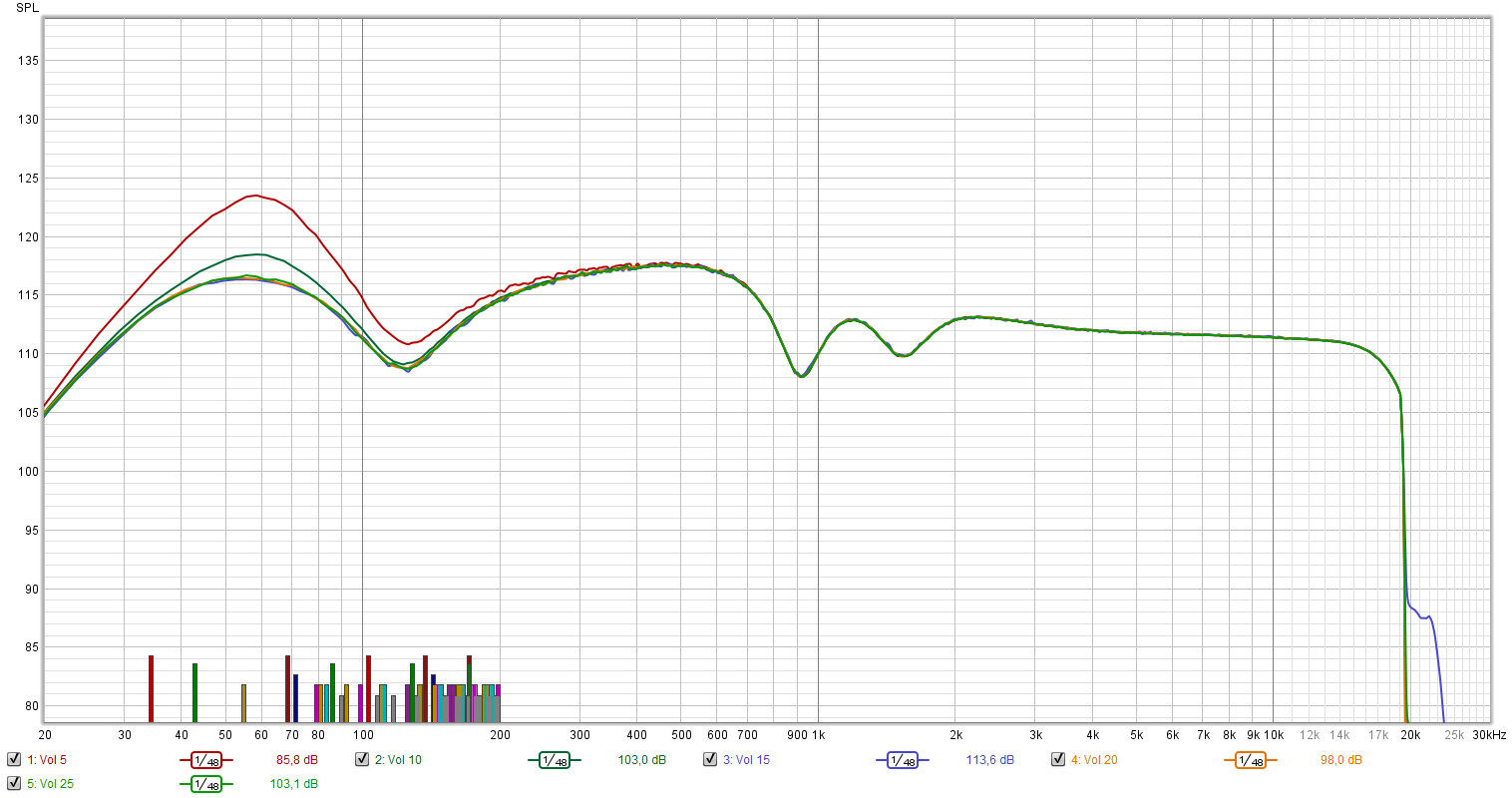The width and height of the screenshot is (1512, 798).
Task: Click the 98,0 dB value for Vol 20
Action: 1341,760
